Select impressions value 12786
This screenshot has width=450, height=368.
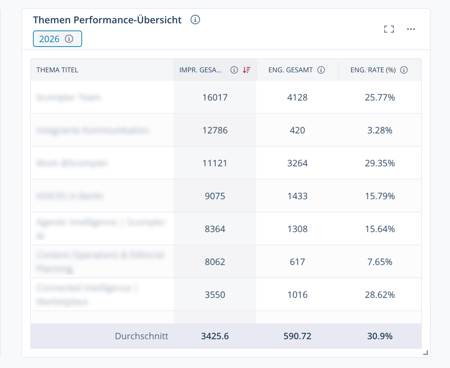(x=215, y=130)
